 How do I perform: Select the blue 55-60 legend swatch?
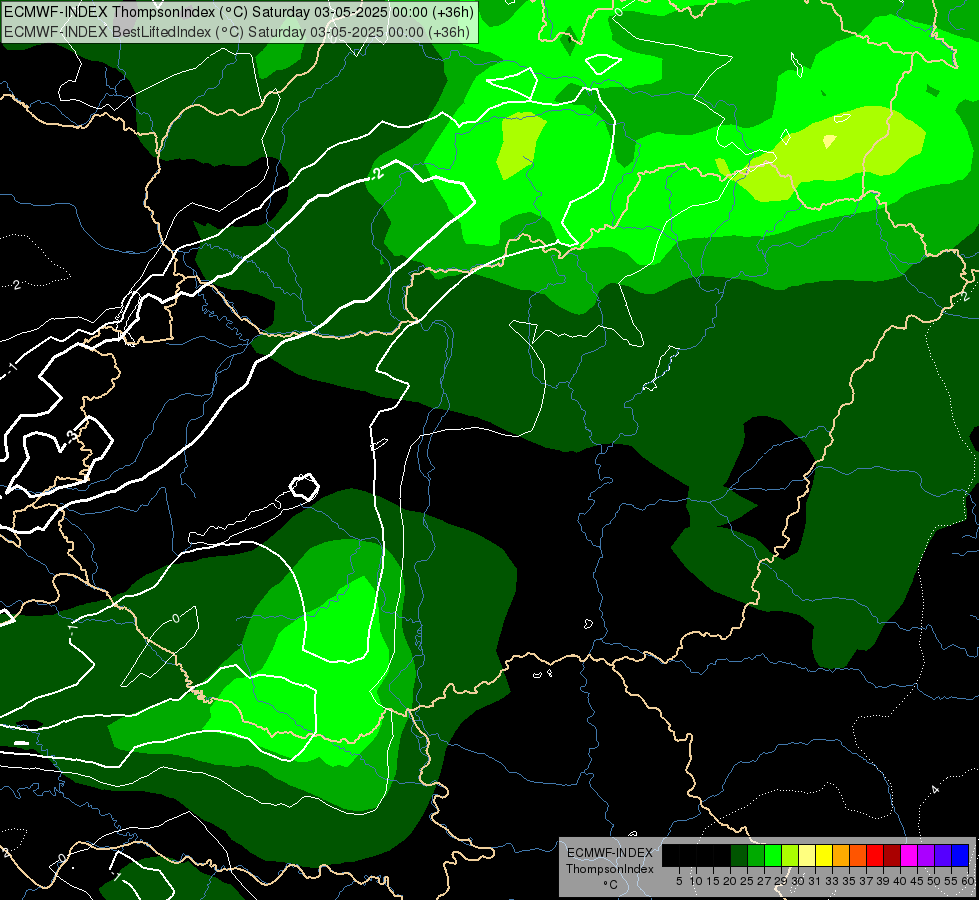click(960, 855)
